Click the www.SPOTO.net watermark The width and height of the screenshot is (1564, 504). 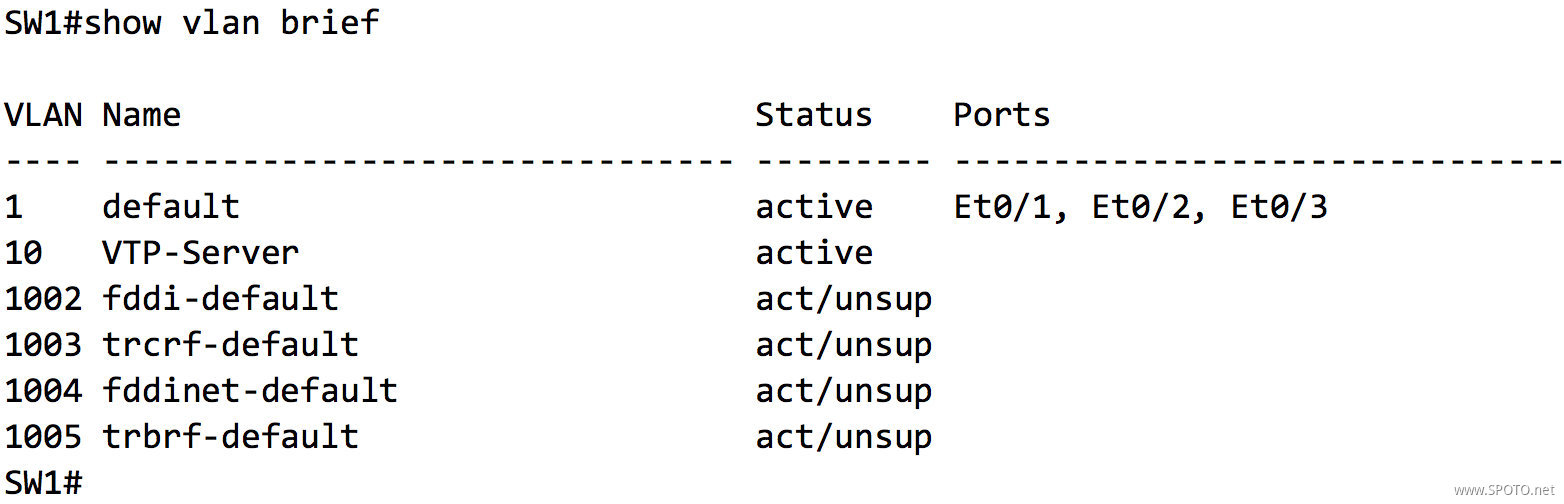pyautogui.click(x=1505, y=491)
